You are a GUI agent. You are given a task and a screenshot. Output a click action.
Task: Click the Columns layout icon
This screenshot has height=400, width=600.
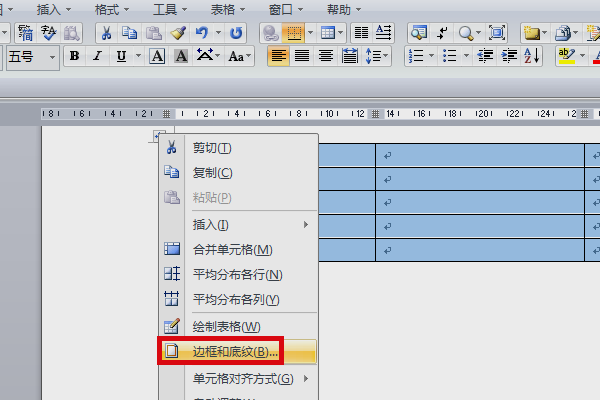tap(361, 33)
